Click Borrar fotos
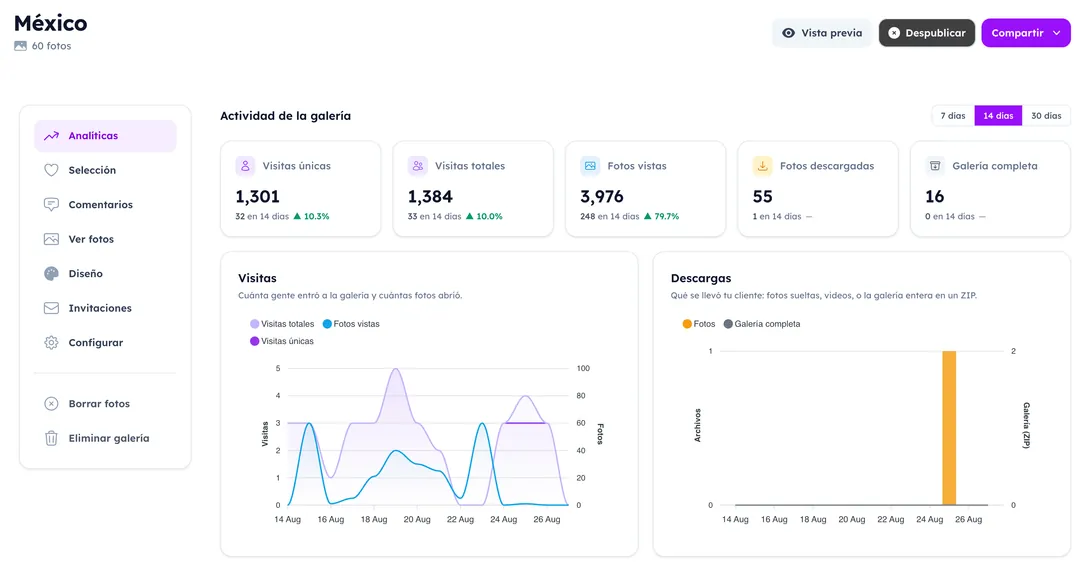1085x568 pixels. pos(105,404)
